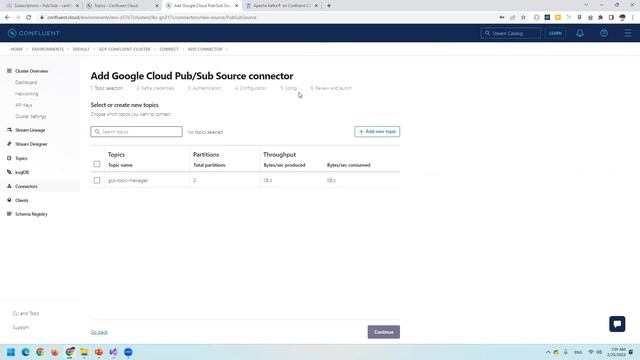Click the LEARN button in header
Screen dimensions: 640x360
(x=555, y=33)
